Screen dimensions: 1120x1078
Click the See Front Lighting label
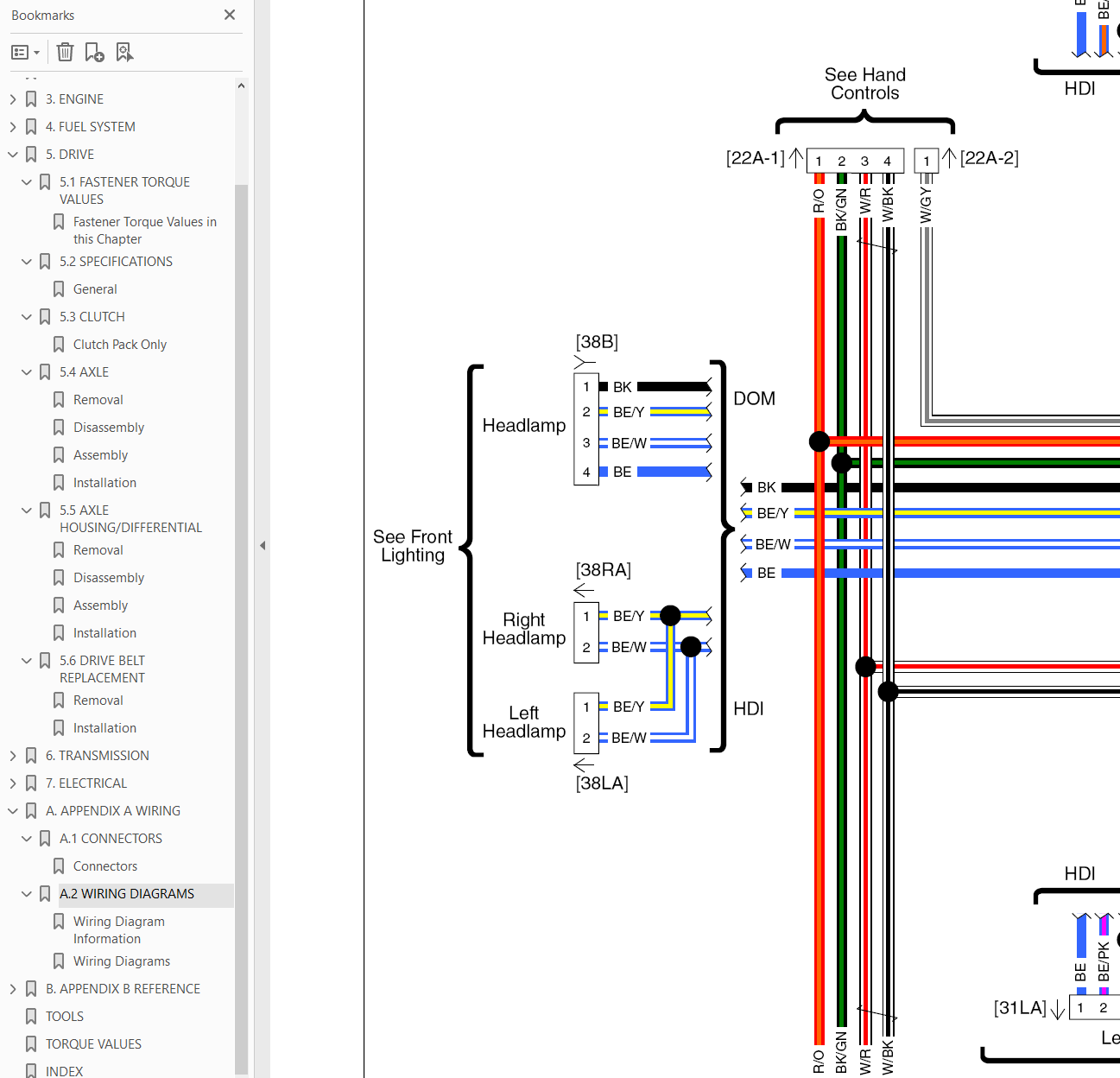[x=413, y=546]
